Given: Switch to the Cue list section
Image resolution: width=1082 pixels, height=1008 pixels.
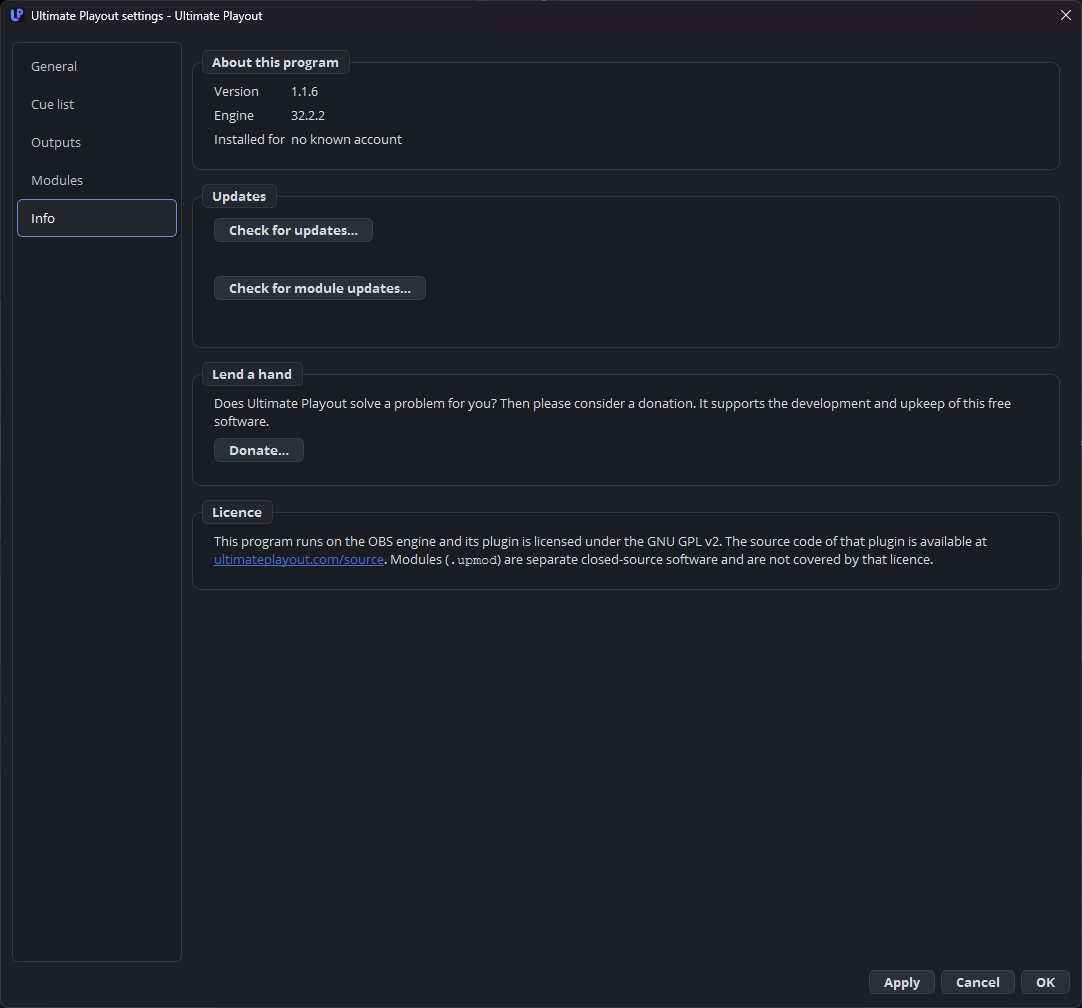Looking at the screenshot, I should 97,104.
